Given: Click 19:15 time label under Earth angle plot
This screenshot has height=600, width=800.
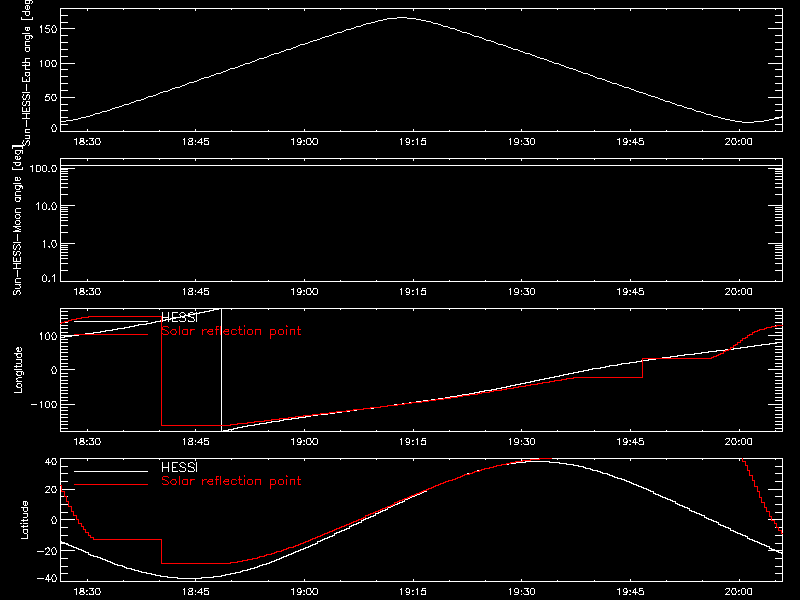Looking at the screenshot, I should [413, 141].
